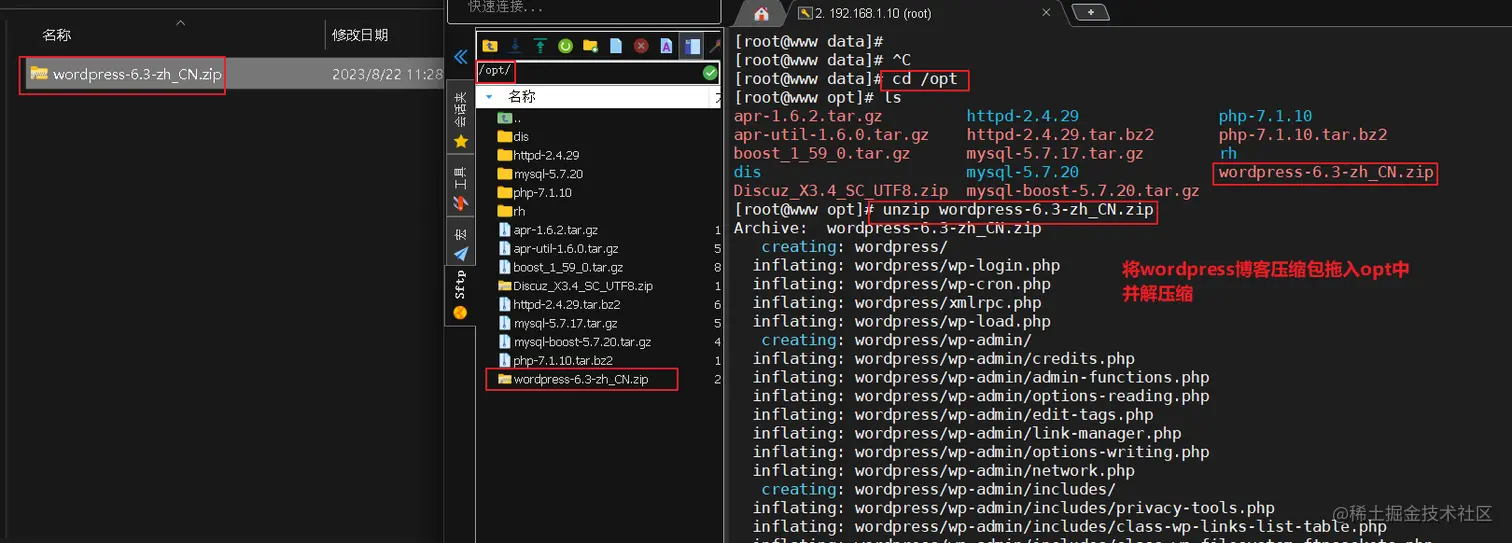The image size is (1512, 543).
Task: Switch to the 192.168.1.10 (root) session tab
Action: point(873,13)
